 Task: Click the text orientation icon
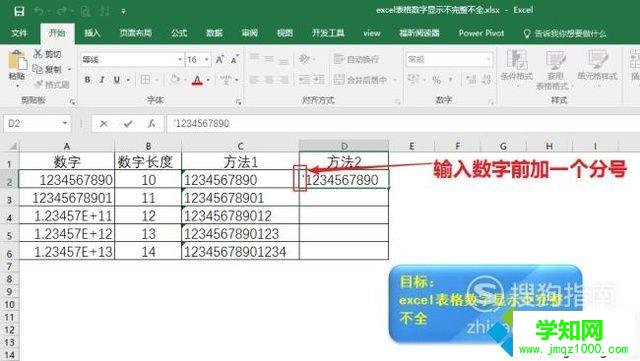pos(304,59)
